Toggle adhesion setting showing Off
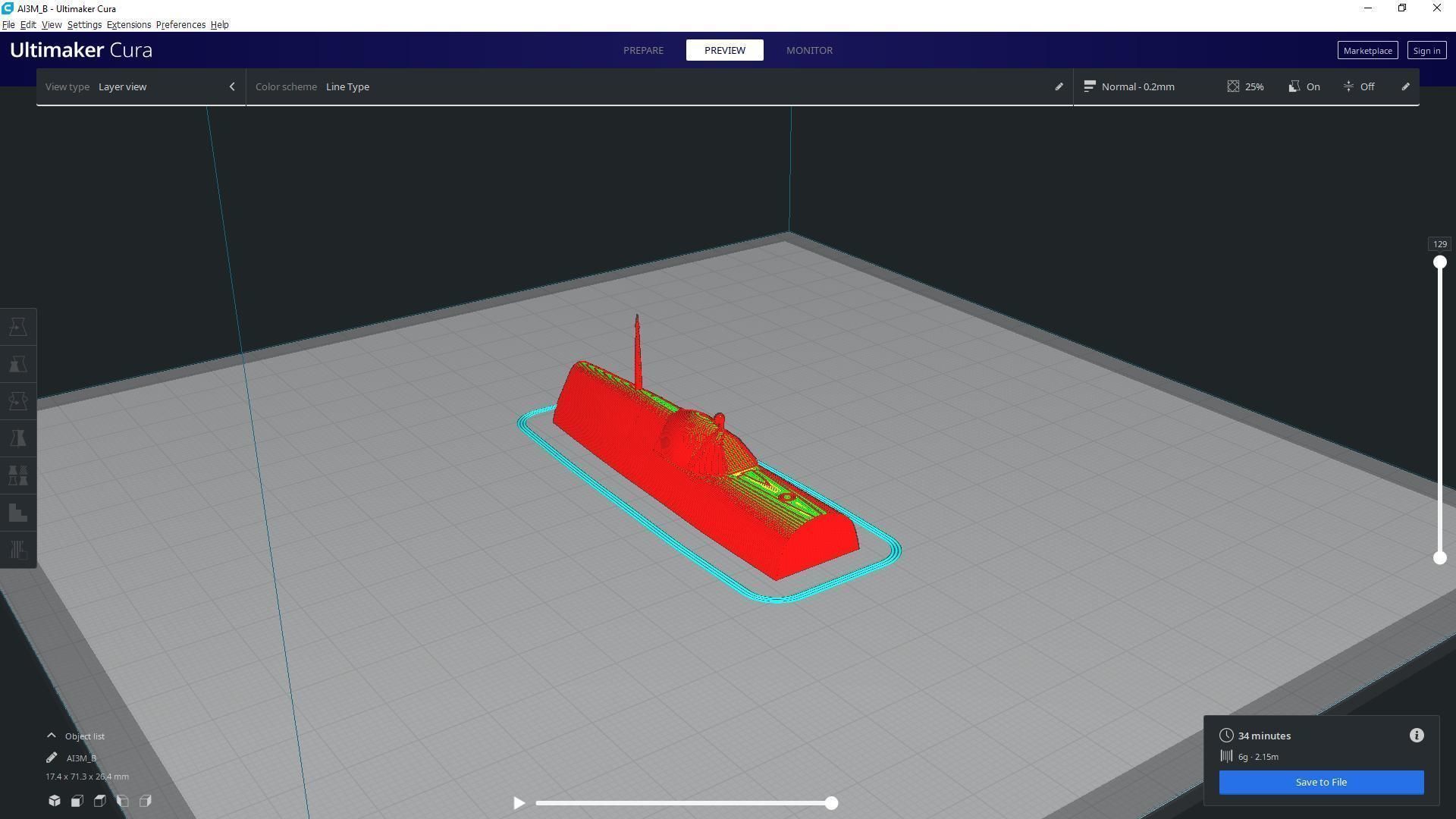Viewport: 1456px width, 819px height. click(1359, 86)
